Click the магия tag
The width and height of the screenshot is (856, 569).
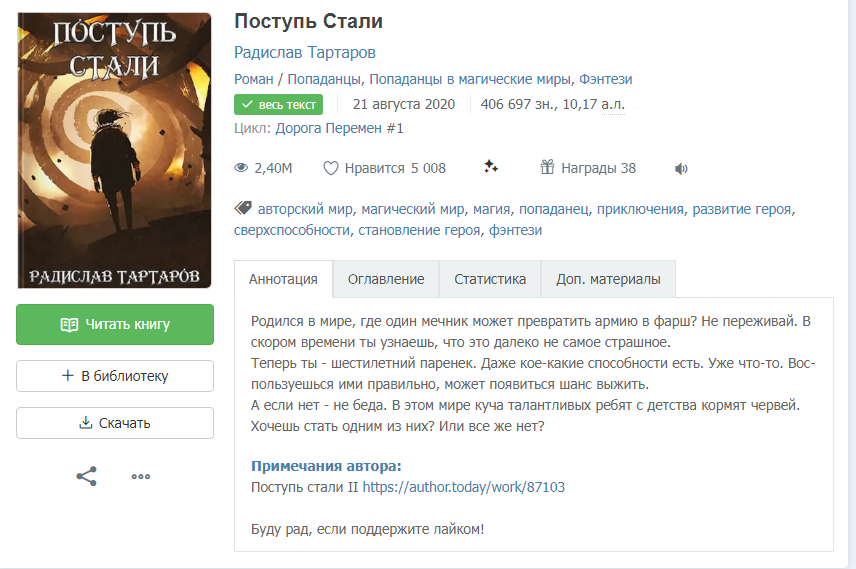(x=491, y=209)
